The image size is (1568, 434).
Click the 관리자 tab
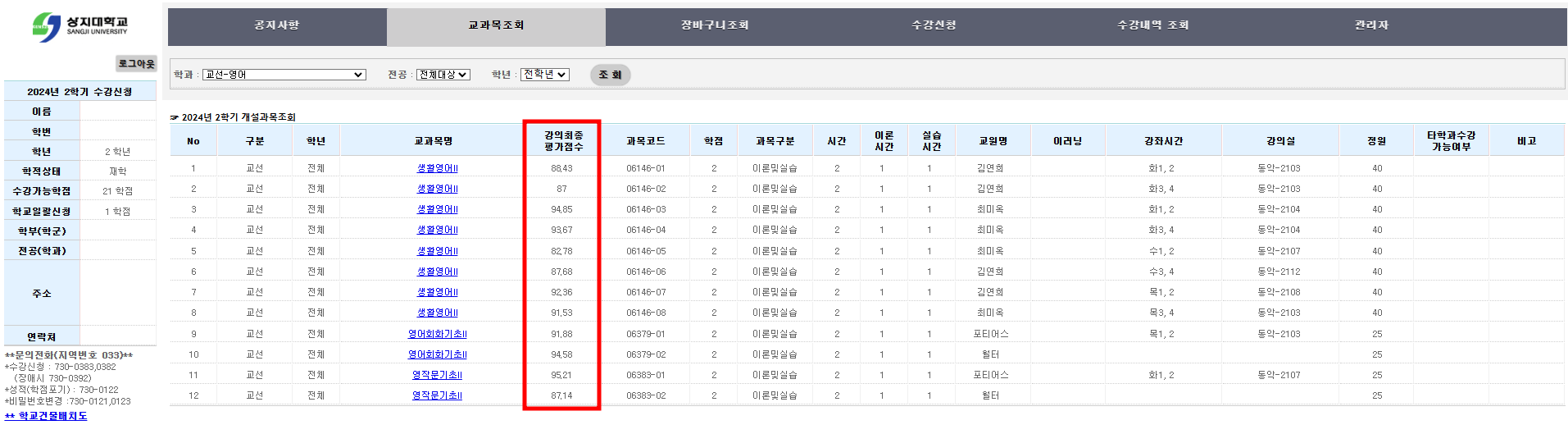(x=1371, y=25)
